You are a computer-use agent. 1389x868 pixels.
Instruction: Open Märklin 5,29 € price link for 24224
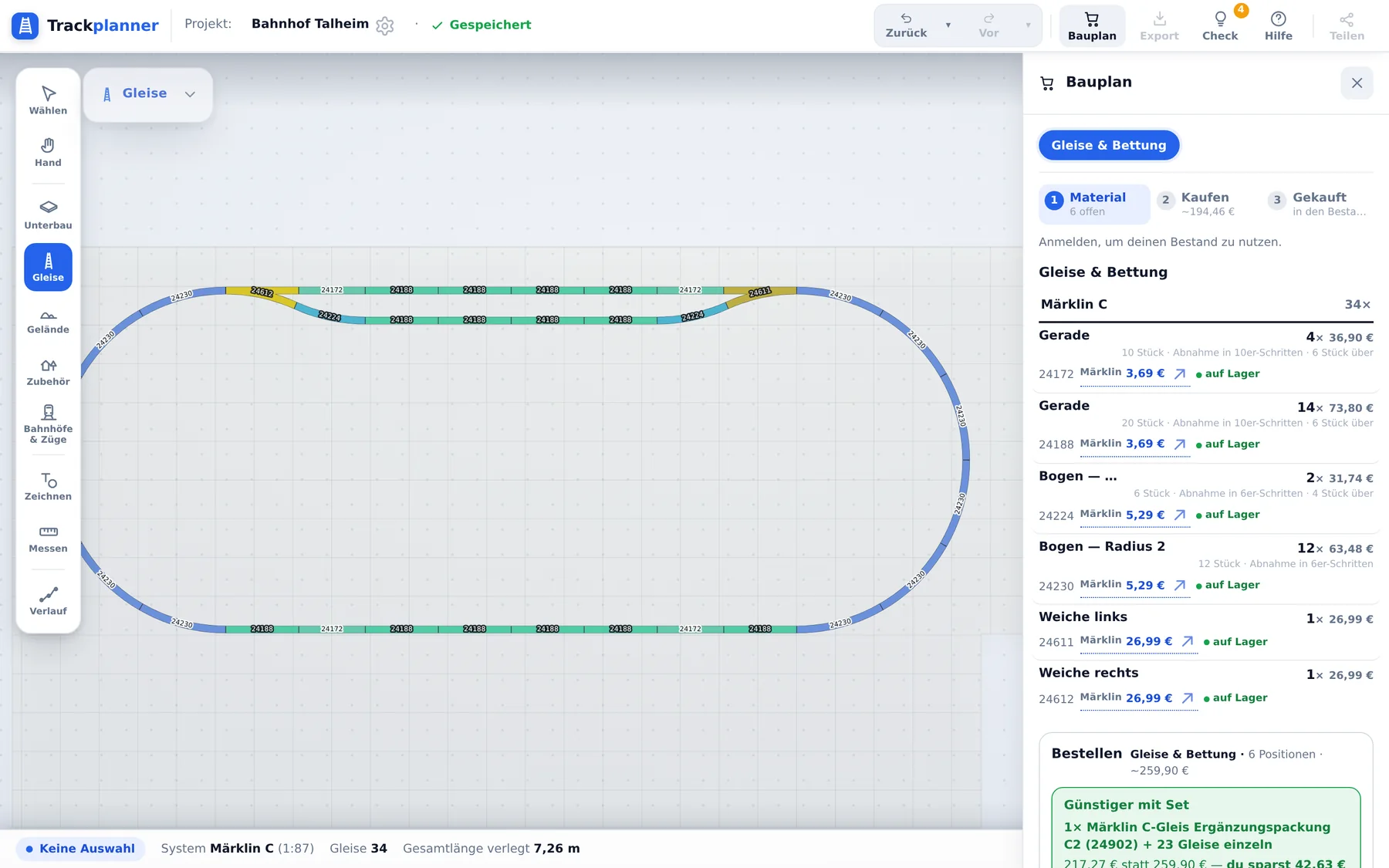(x=1134, y=515)
